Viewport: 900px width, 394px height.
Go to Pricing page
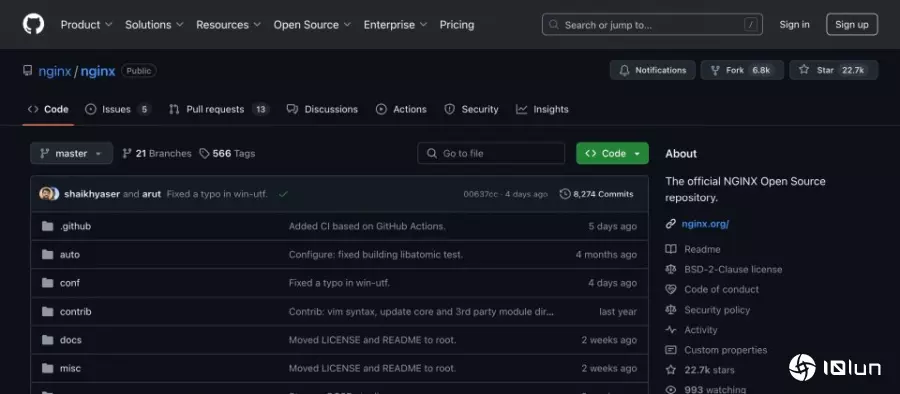click(457, 25)
